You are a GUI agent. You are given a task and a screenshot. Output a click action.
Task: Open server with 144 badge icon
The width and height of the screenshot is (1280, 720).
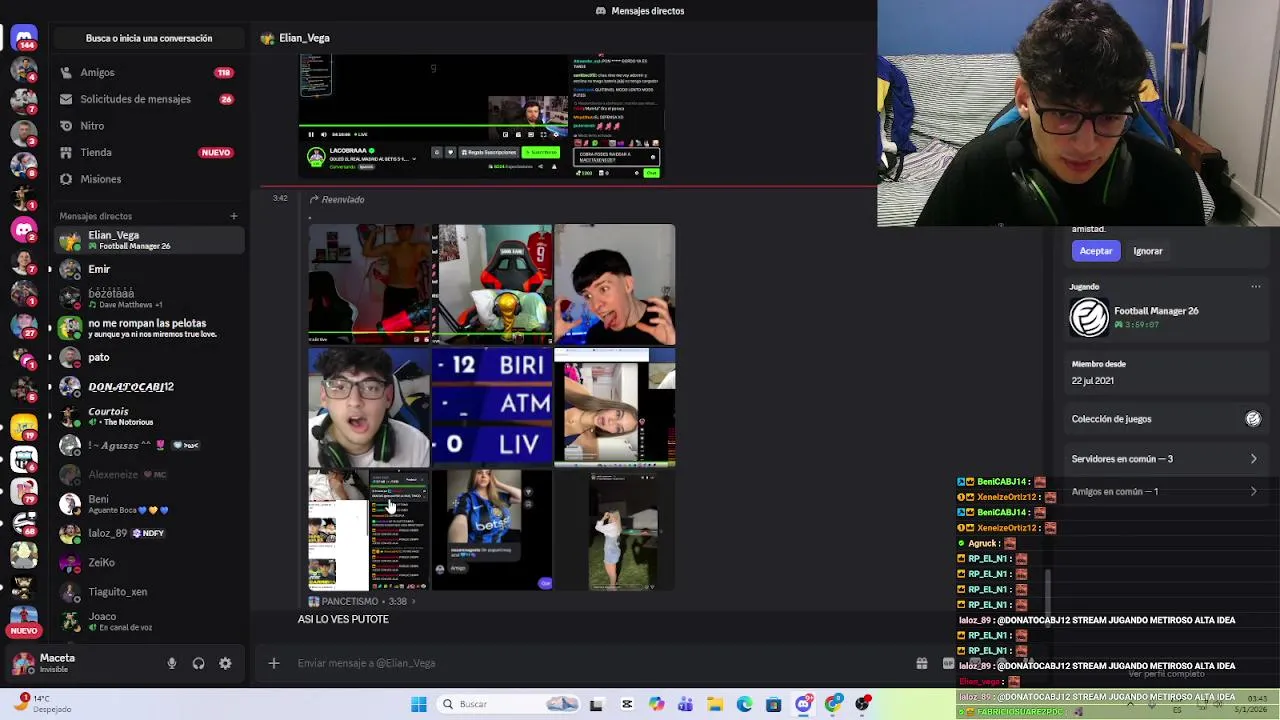[x=24, y=38]
